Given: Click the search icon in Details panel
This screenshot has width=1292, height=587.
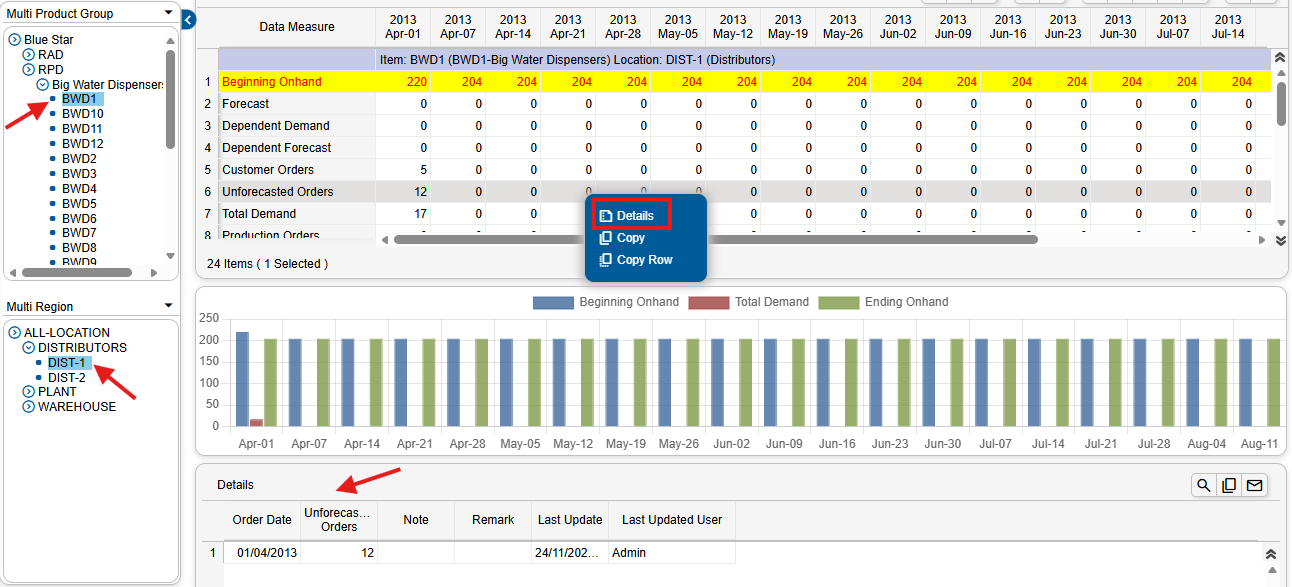Looking at the screenshot, I should [x=1204, y=485].
